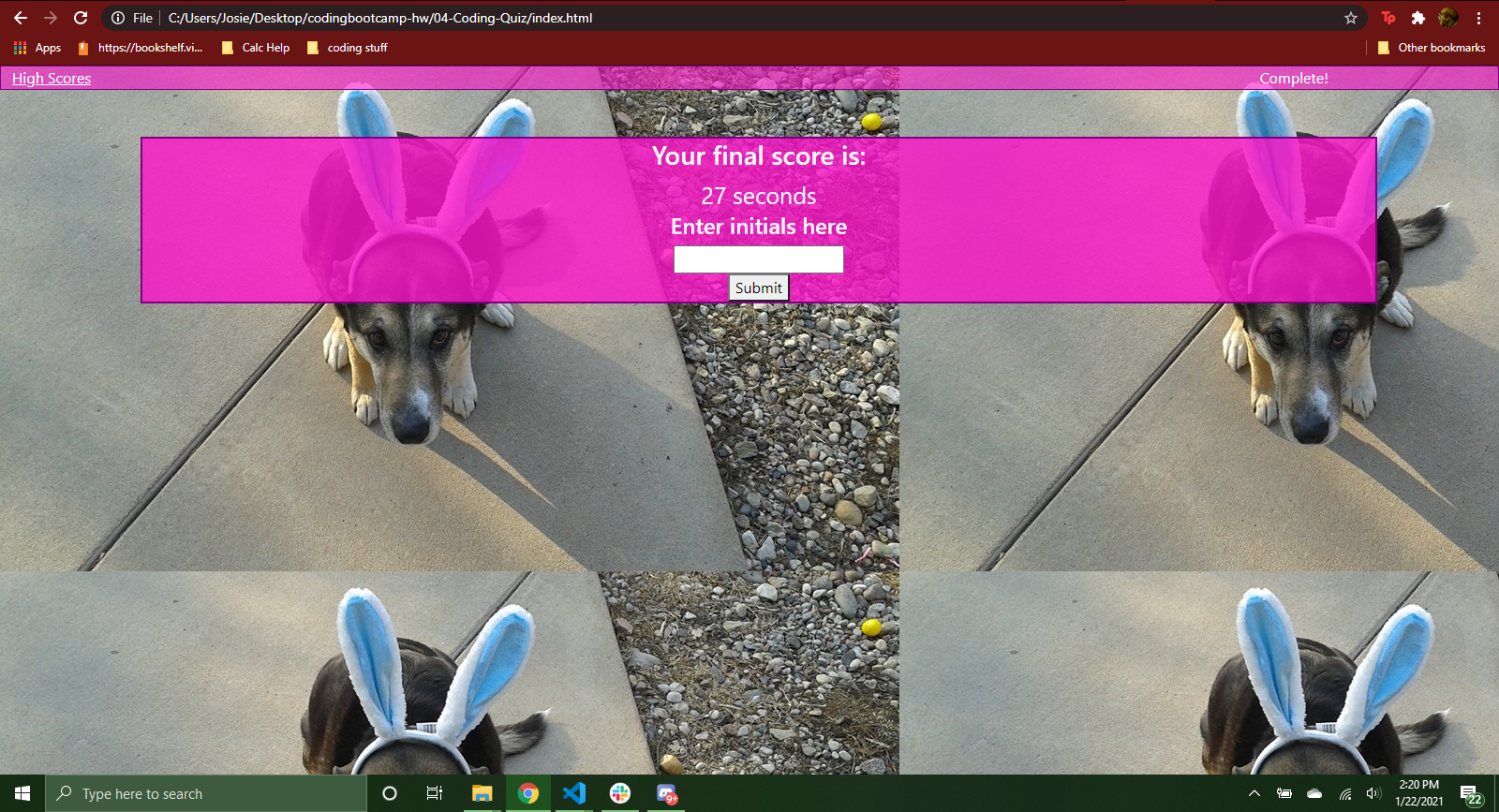Viewport: 1499px width, 812px height.
Task: Open the chat app with 9+ badge
Action: coord(666,794)
